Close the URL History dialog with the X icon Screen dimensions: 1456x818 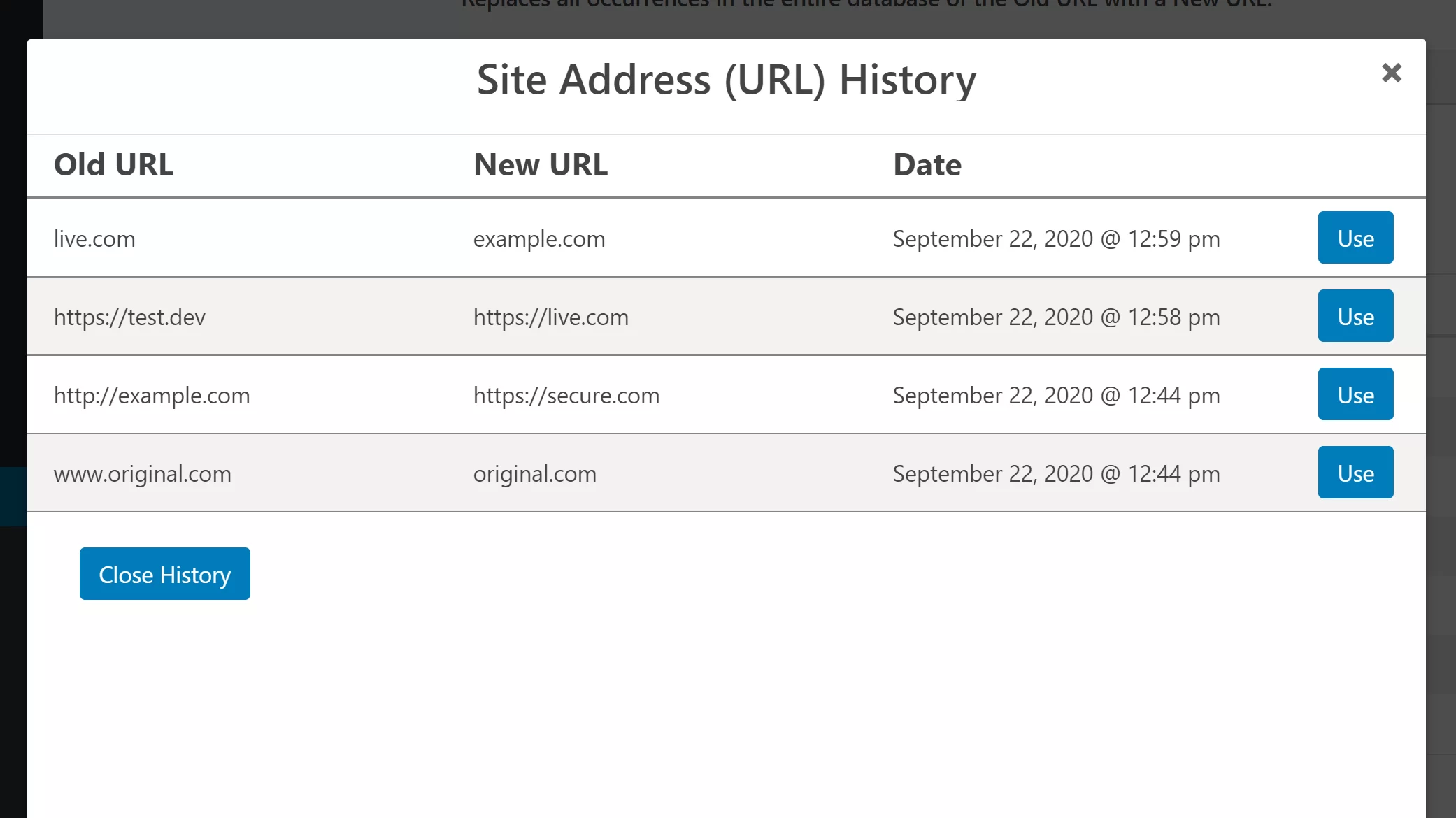point(1392,73)
